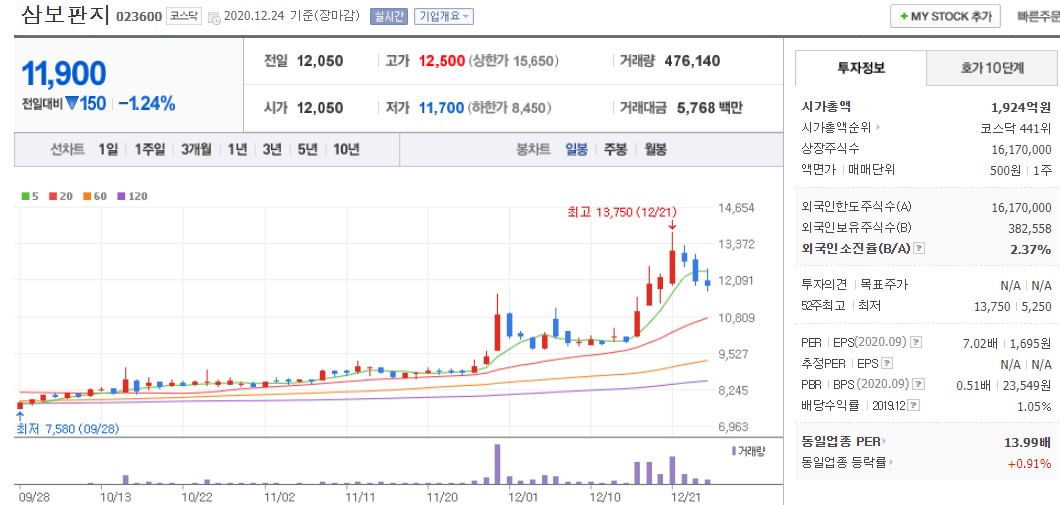Show the 일봉 daily candle chart
The width and height of the screenshot is (1060, 505).
pyautogui.click(x=577, y=149)
